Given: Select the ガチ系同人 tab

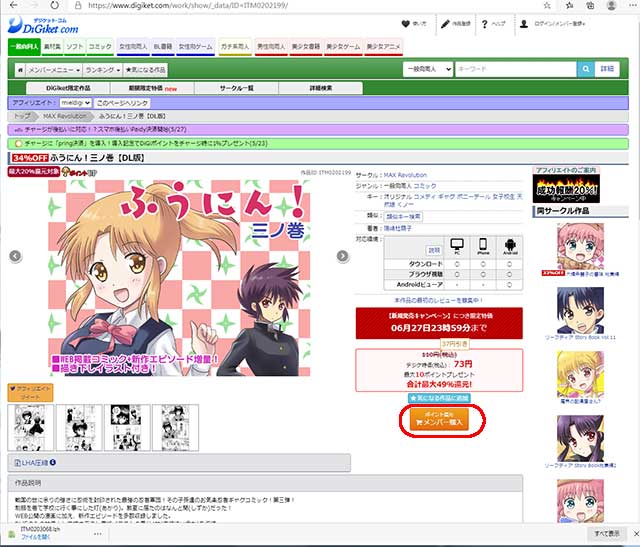Looking at the screenshot, I should pos(235,47).
